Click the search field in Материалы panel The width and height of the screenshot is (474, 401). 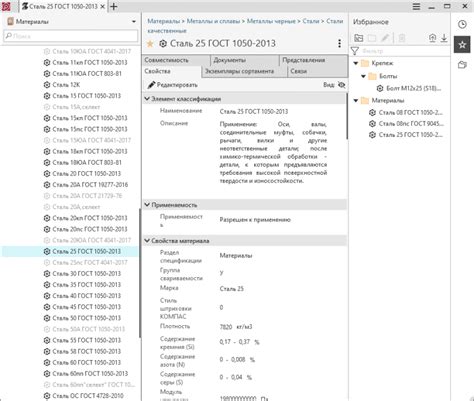click(x=70, y=36)
